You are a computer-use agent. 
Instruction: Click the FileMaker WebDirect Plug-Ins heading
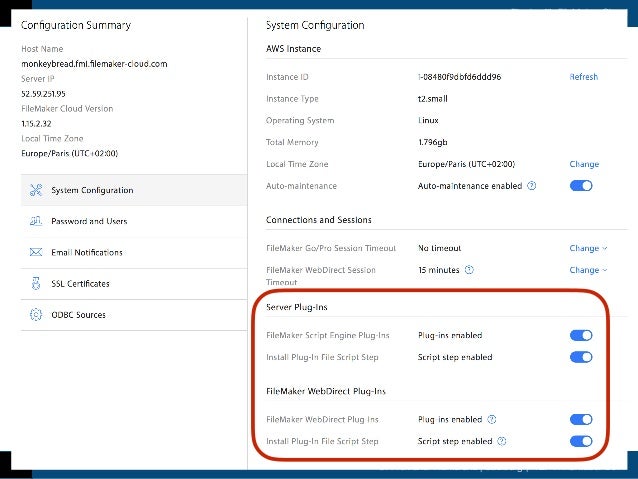(x=326, y=392)
